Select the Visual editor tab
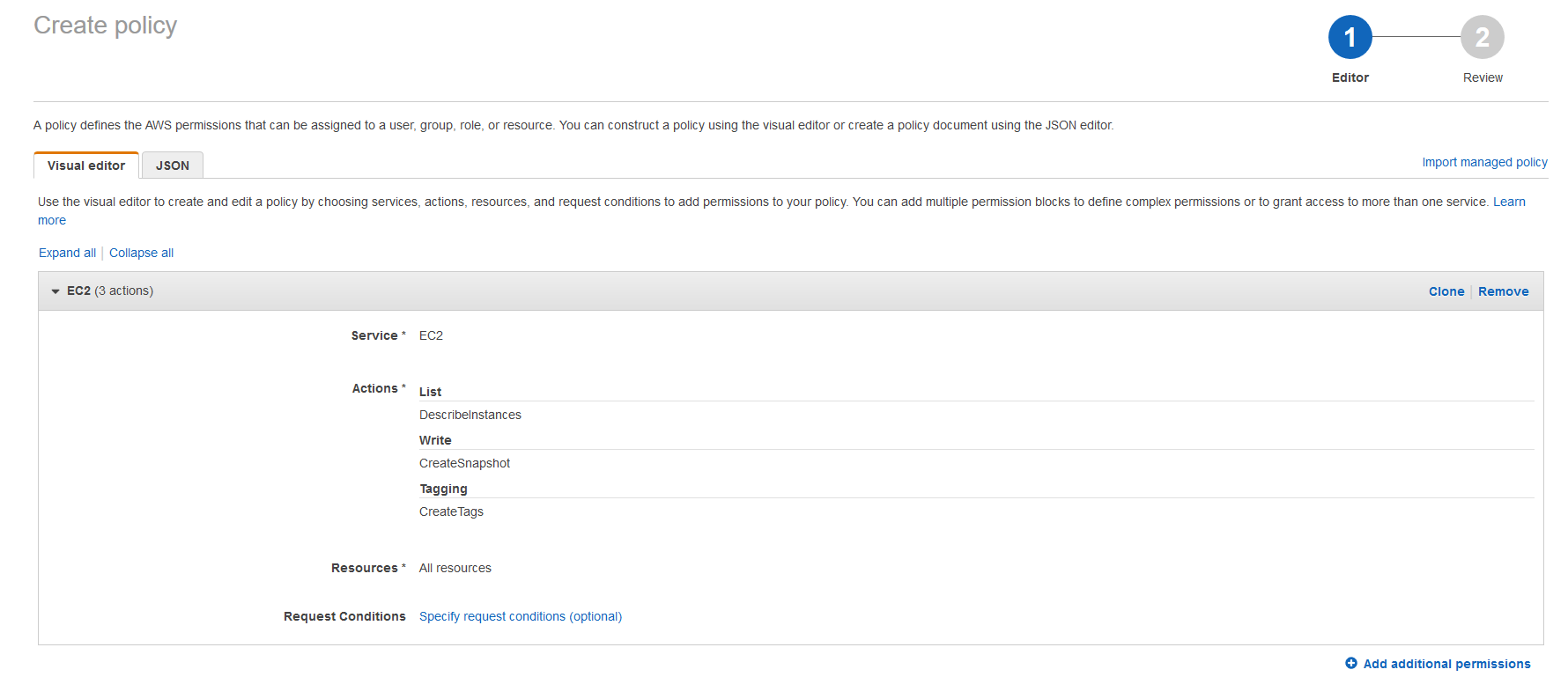 point(86,166)
